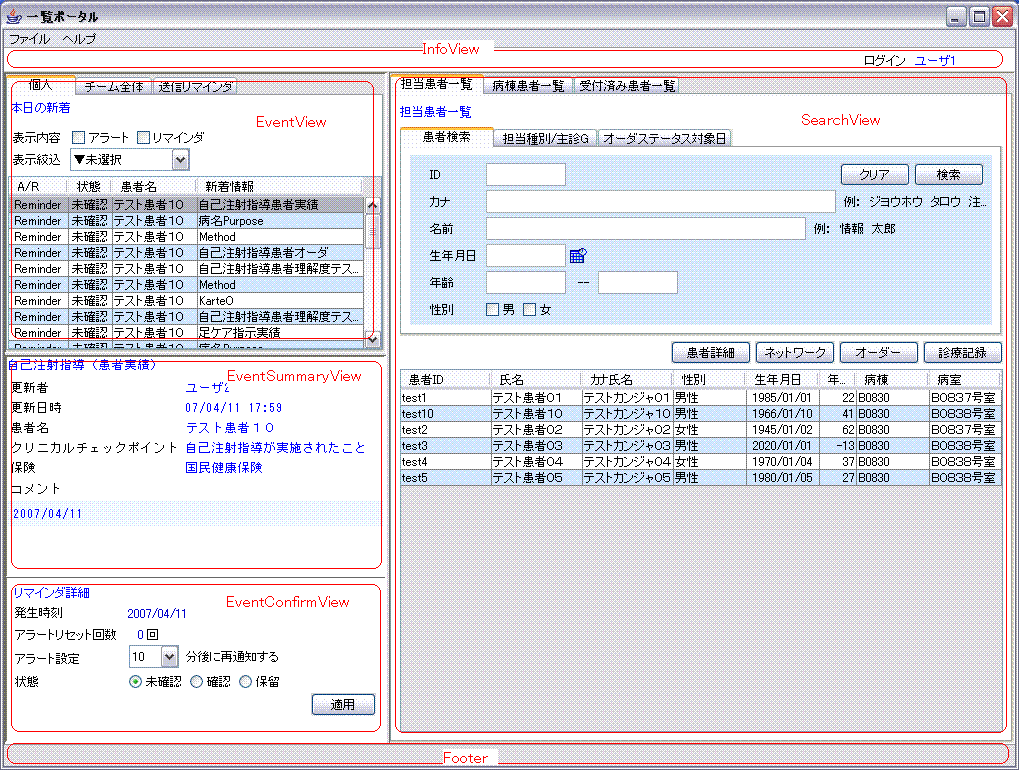Apply reminder settings with 適用 button
Image resolution: width=1019 pixels, height=770 pixels.
click(x=343, y=704)
